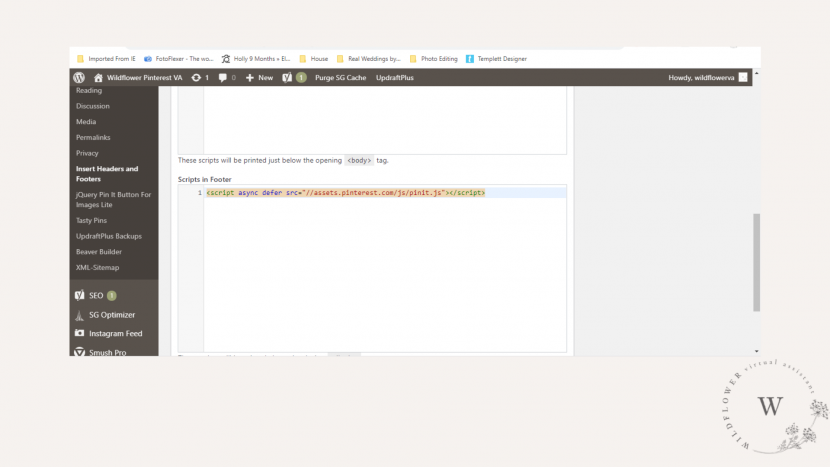Click Purge SG Cache in admin bar

point(340,77)
